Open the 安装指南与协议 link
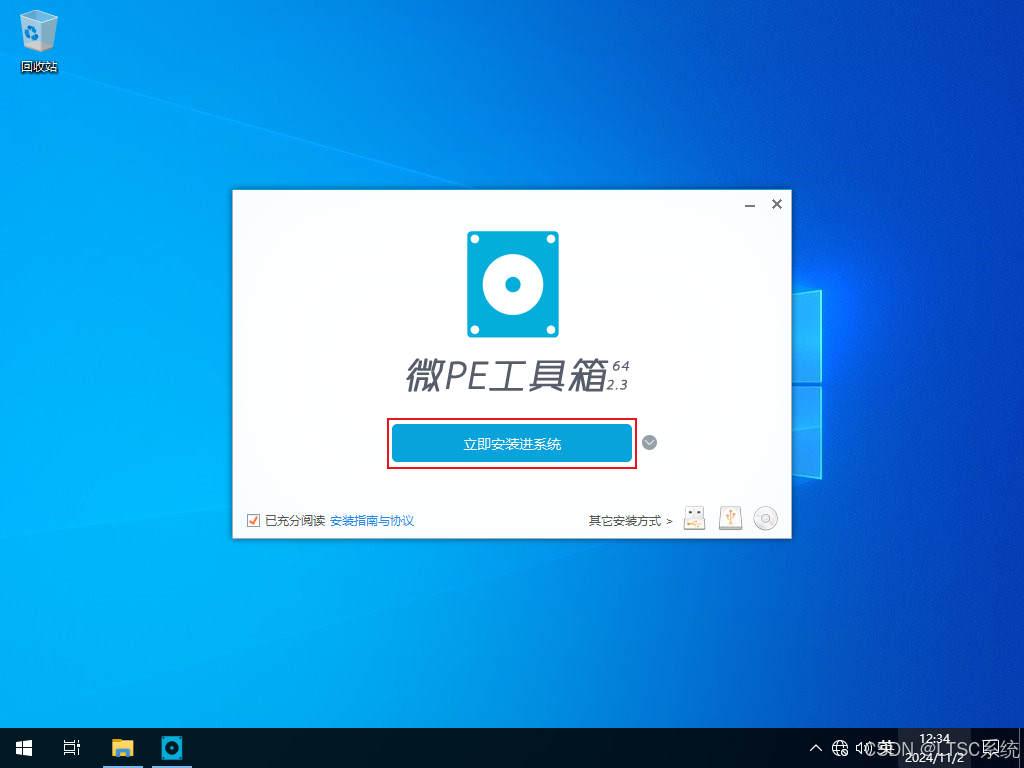This screenshot has height=768, width=1024. [x=372, y=520]
